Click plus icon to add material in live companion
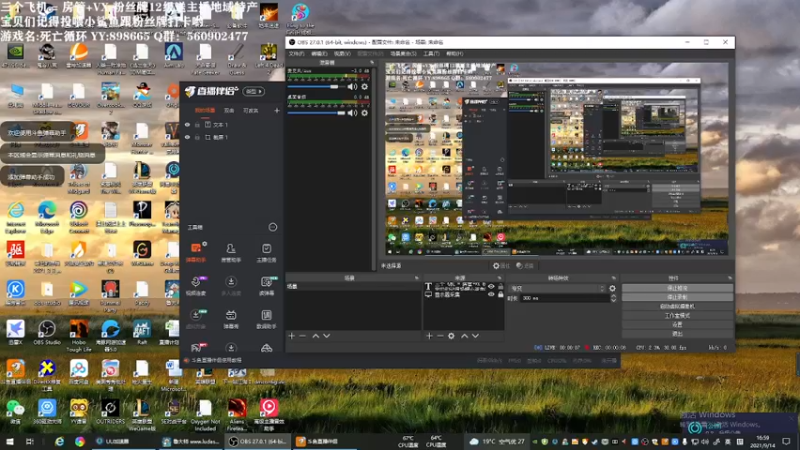This screenshot has width=800, height=450. pos(277,110)
